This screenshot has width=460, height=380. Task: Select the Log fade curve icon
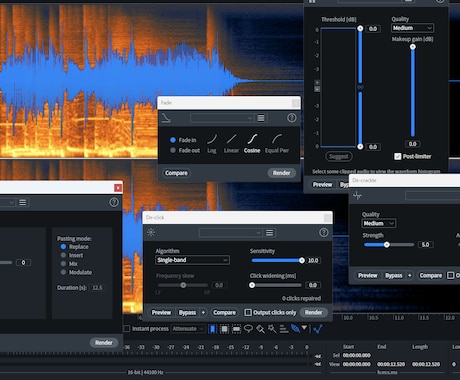(212, 139)
